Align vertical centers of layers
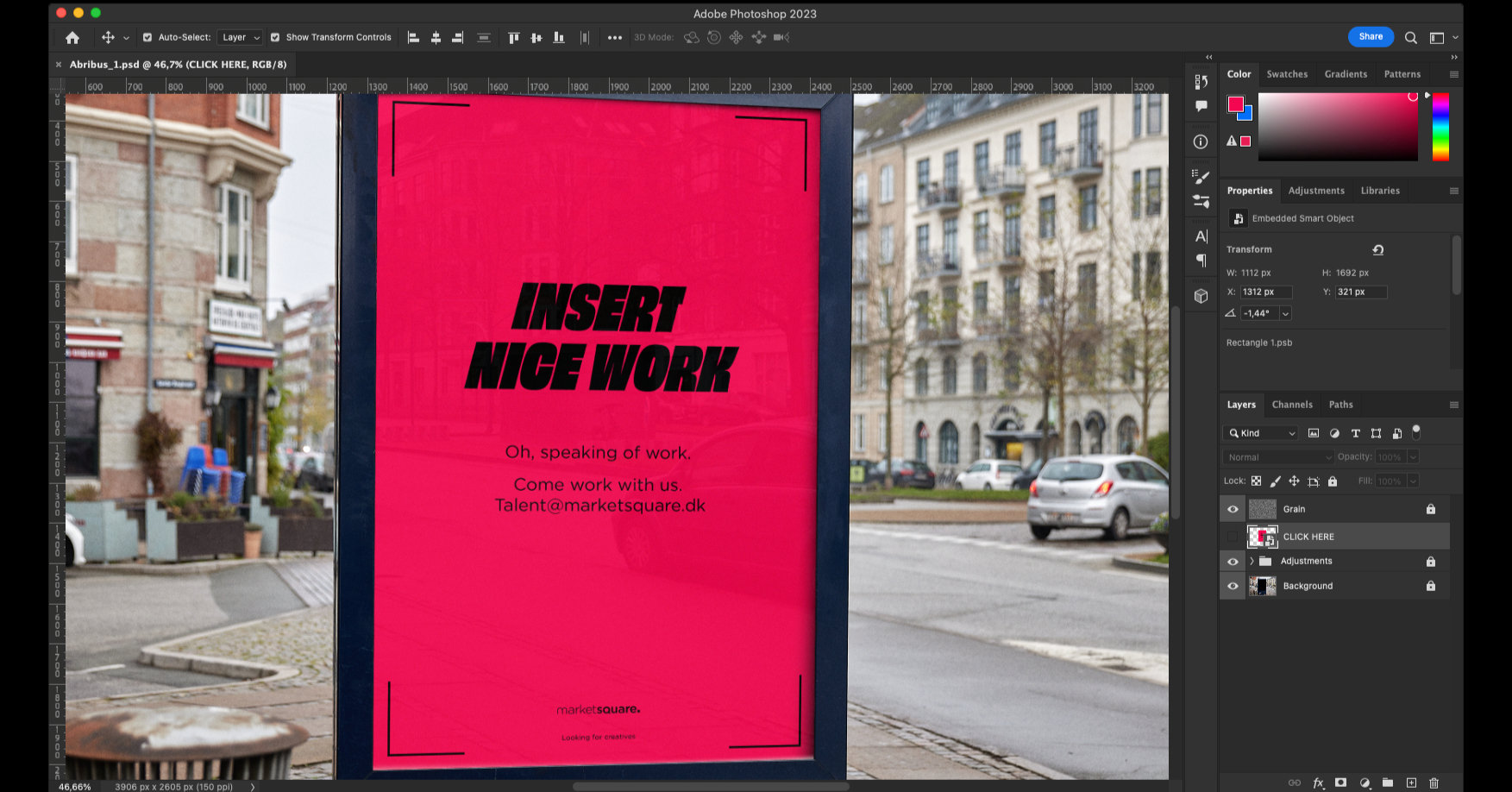 pos(536,37)
